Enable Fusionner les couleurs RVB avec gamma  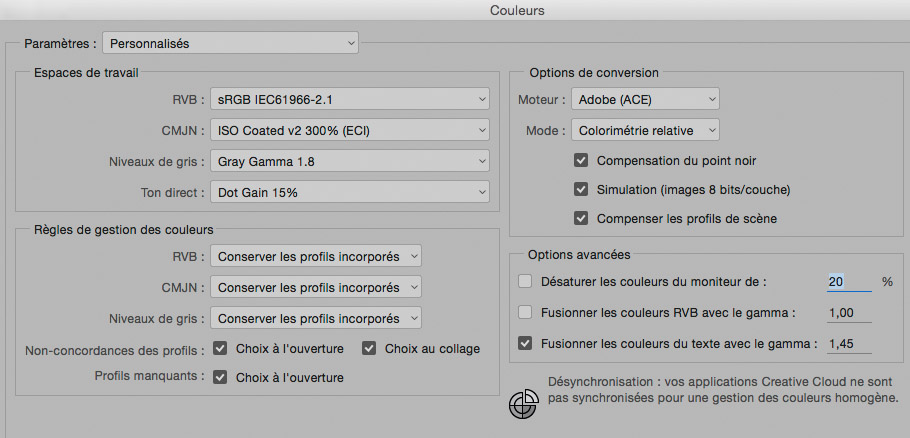pyautogui.click(x=525, y=312)
